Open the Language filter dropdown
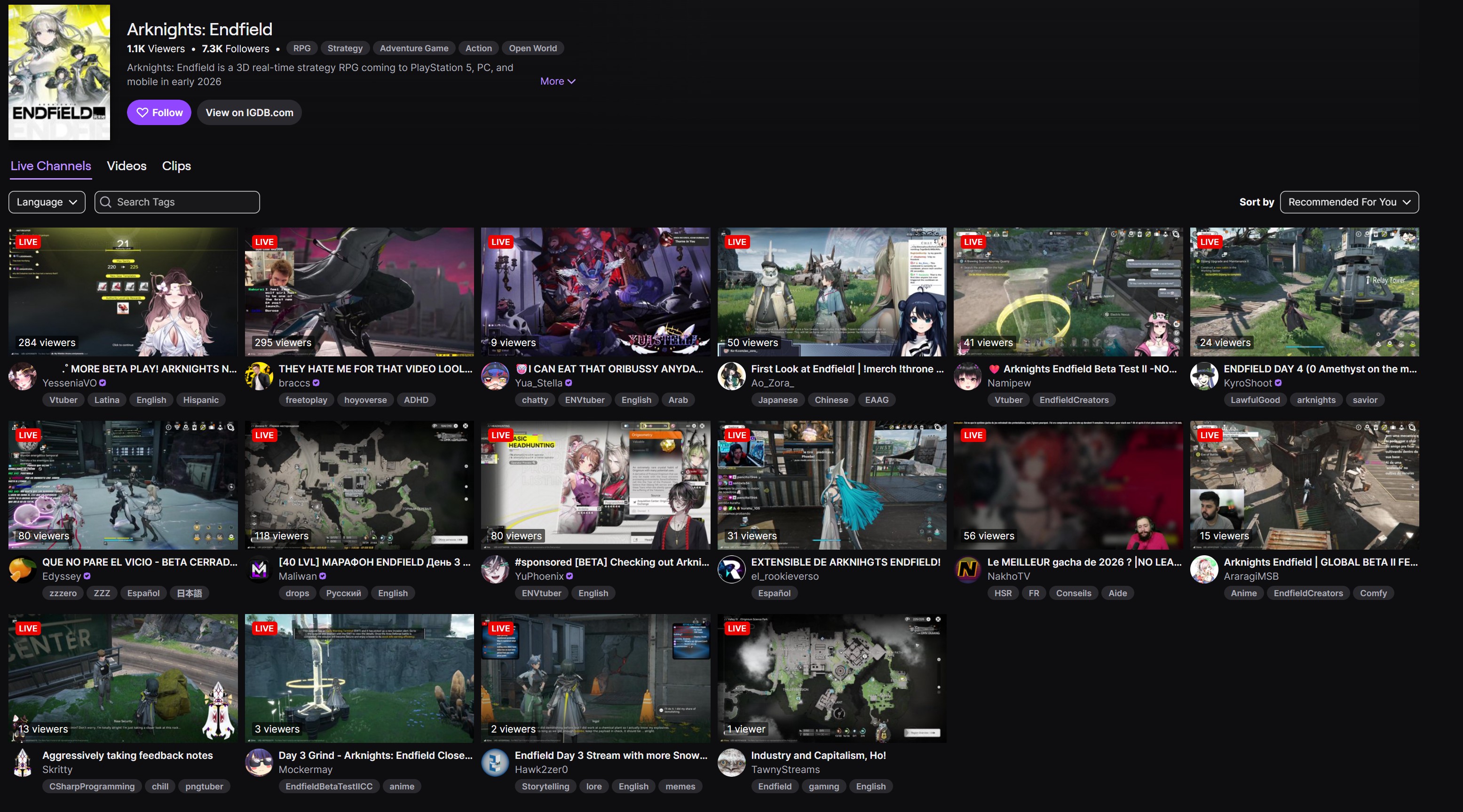The height and width of the screenshot is (812, 1463). (47, 202)
